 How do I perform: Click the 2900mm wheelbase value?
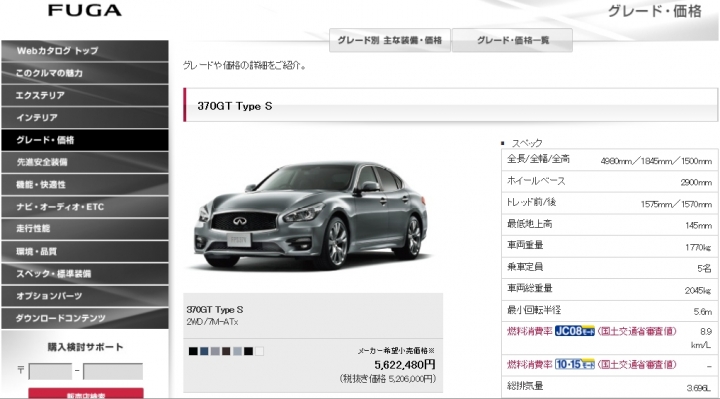tap(696, 183)
